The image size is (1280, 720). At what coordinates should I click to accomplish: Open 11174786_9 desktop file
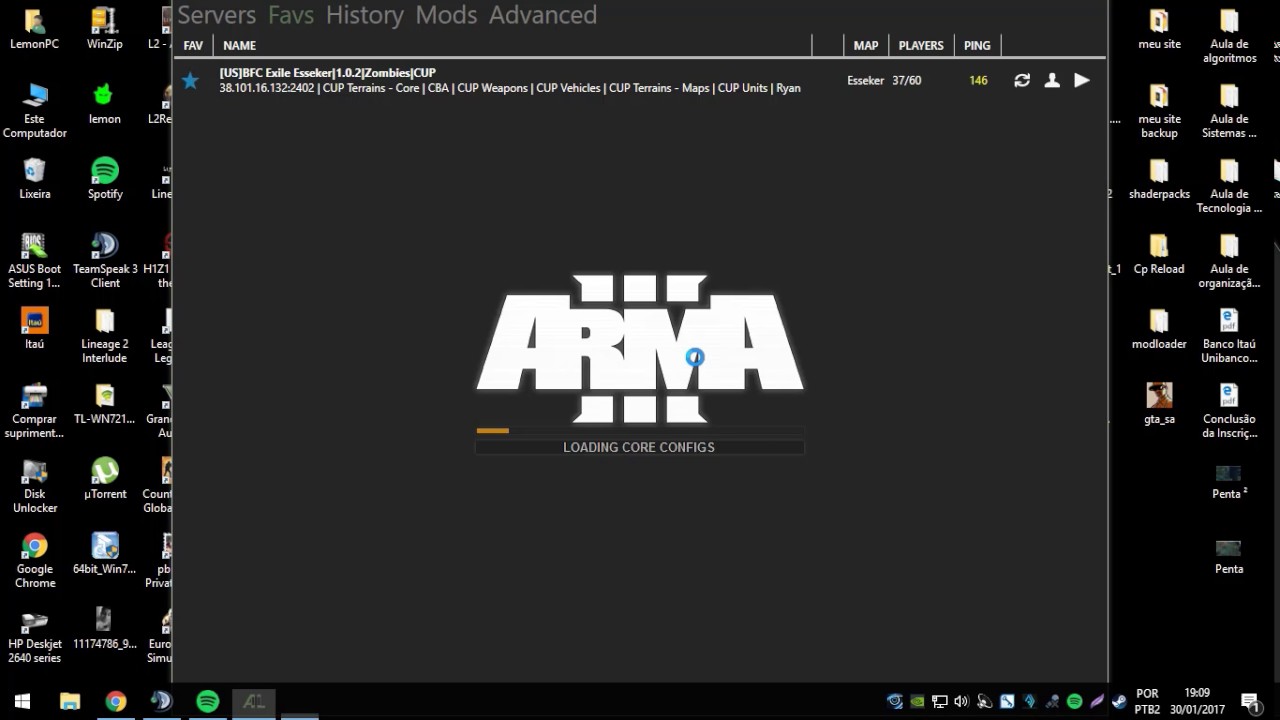(105, 629)
